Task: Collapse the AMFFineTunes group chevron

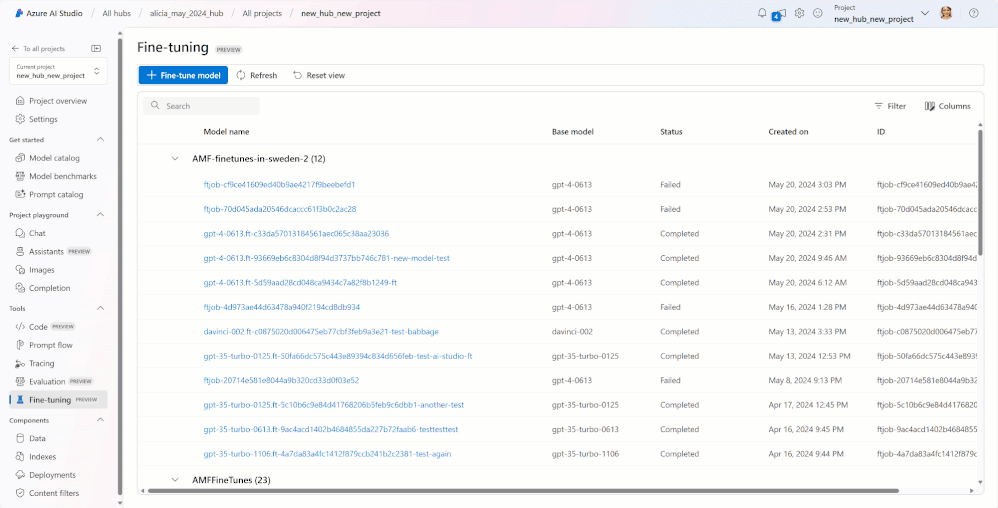Action: 175,479
